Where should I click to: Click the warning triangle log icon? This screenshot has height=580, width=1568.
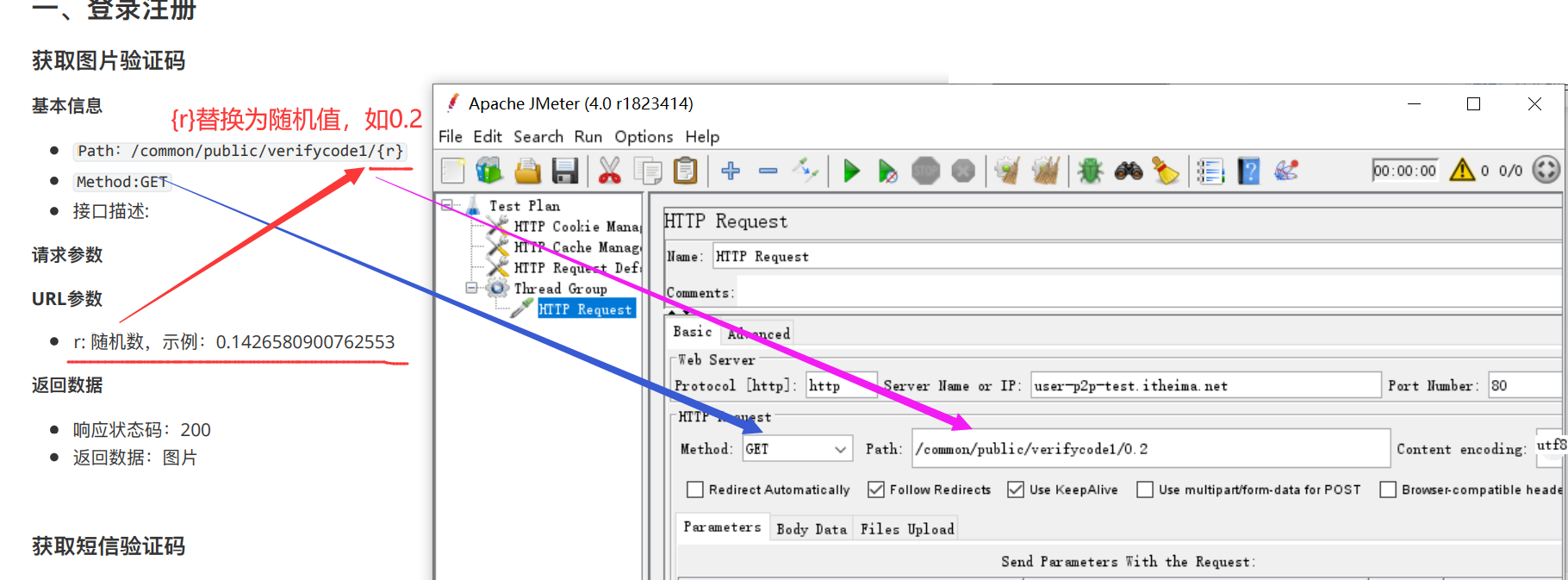click(1462, 170)
